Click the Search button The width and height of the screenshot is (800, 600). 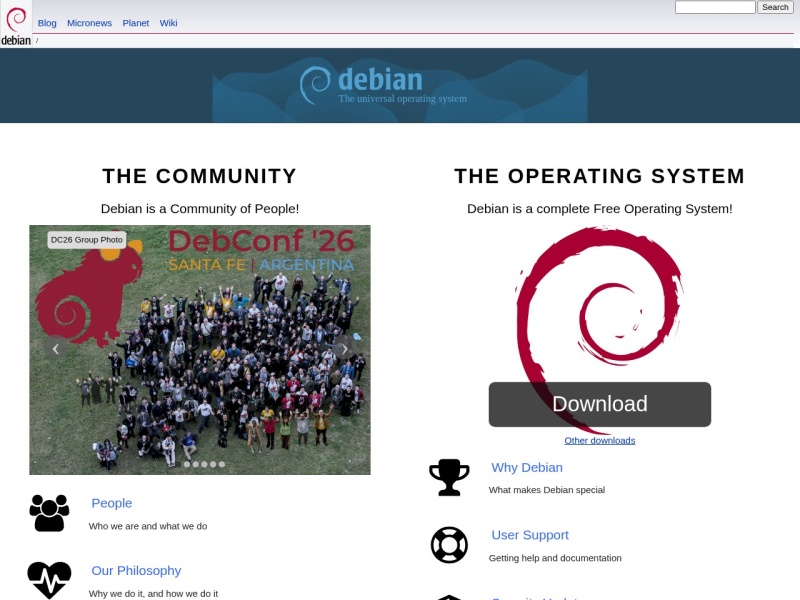click(x=775, y=7)
